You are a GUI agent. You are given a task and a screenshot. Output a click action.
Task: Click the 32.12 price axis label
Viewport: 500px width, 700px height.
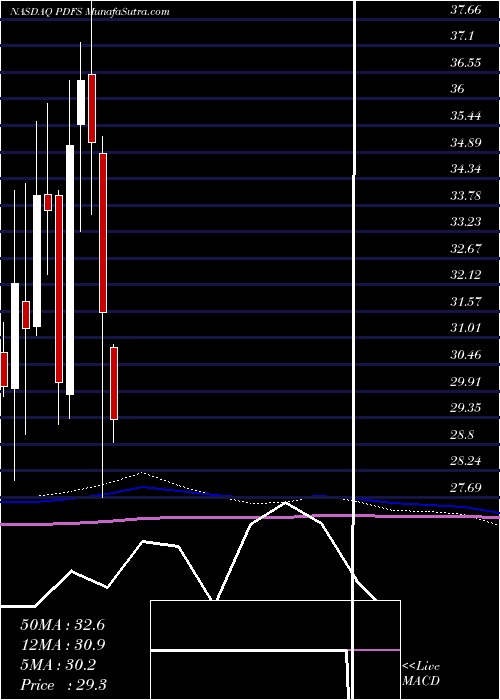point(466,275)
